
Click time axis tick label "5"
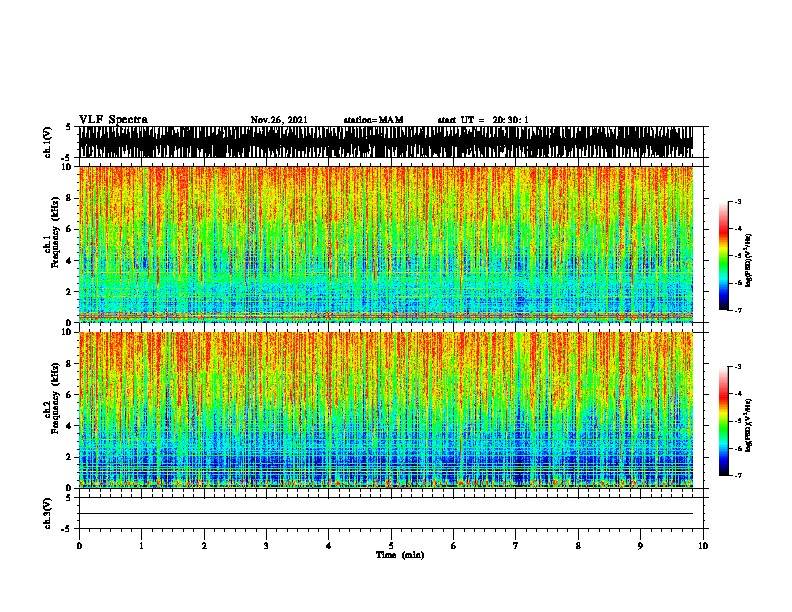point(391,545)
